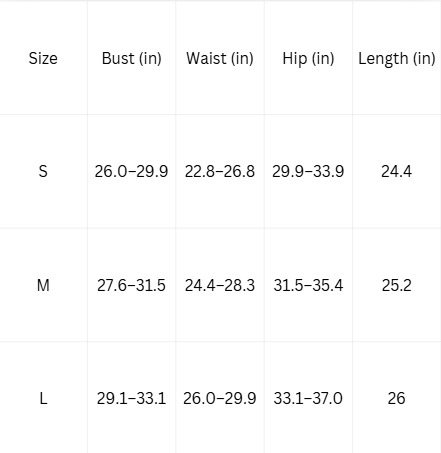Click the Size column header
The width and height of the screenshot is (441, 453).
(43, 58)
